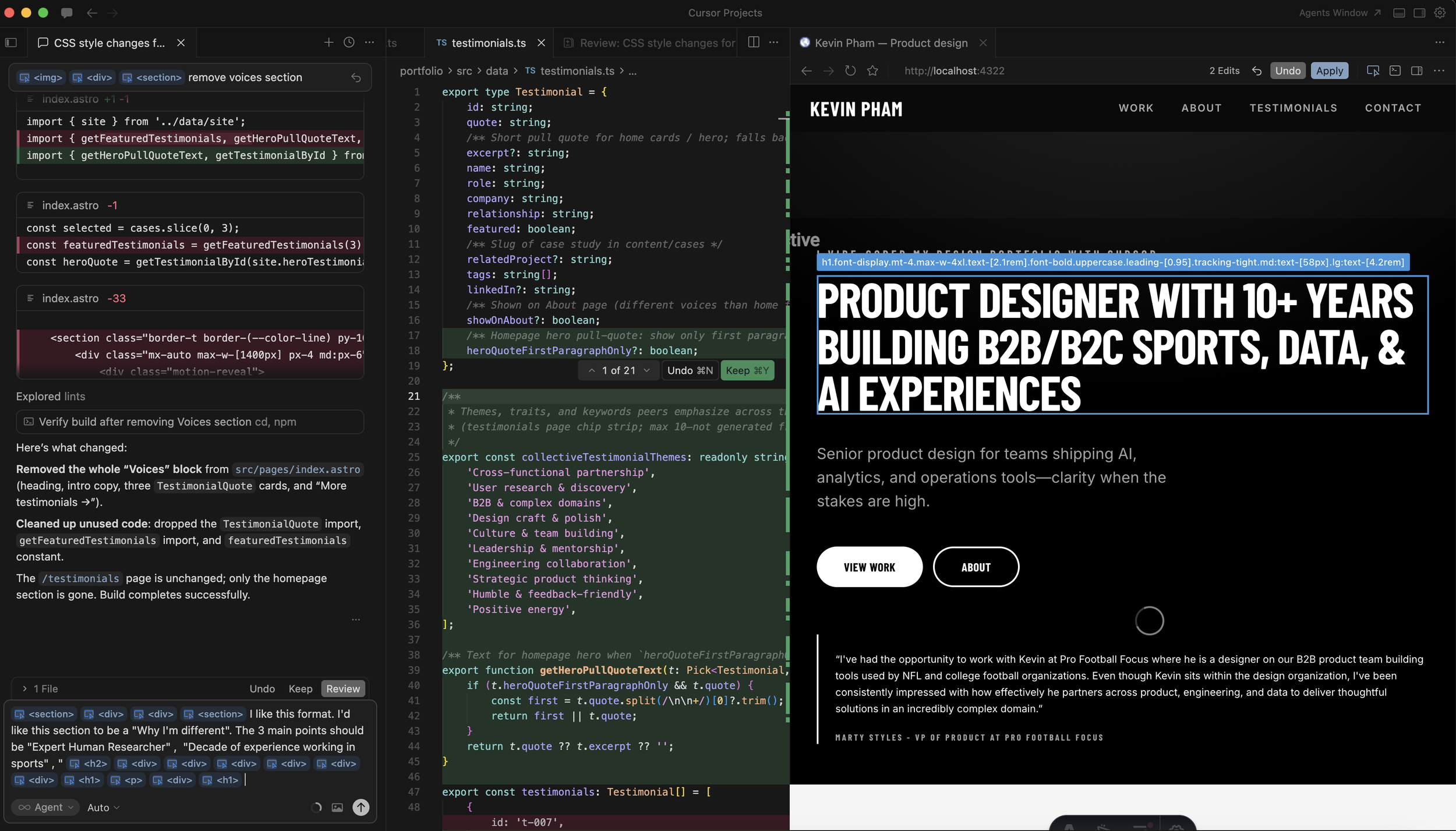Expand the 1 File changes list
Image resolution: width=1456 pixels, height=831 pixels.
tap(40, 688)
